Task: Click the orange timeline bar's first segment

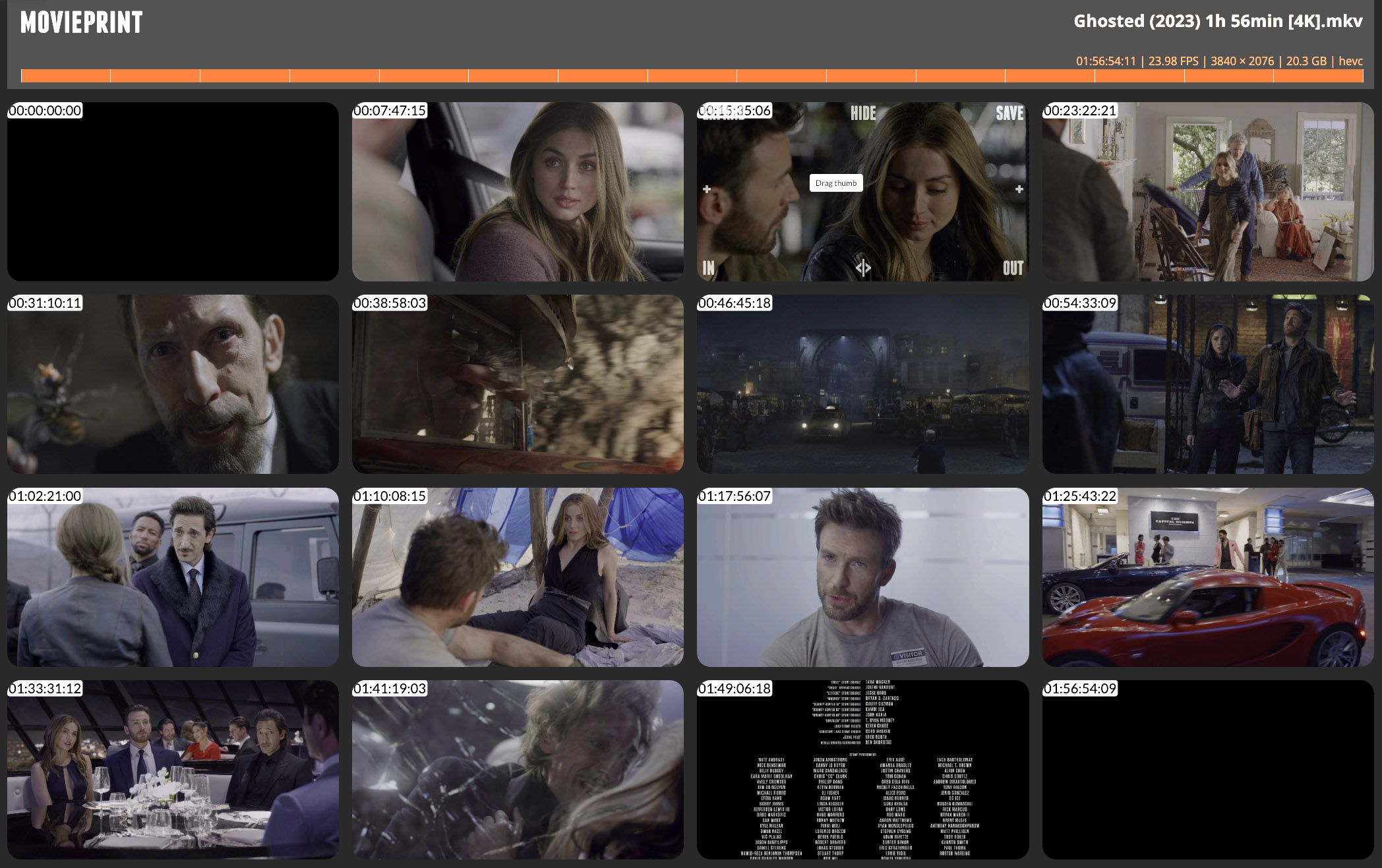Action: 65,76
